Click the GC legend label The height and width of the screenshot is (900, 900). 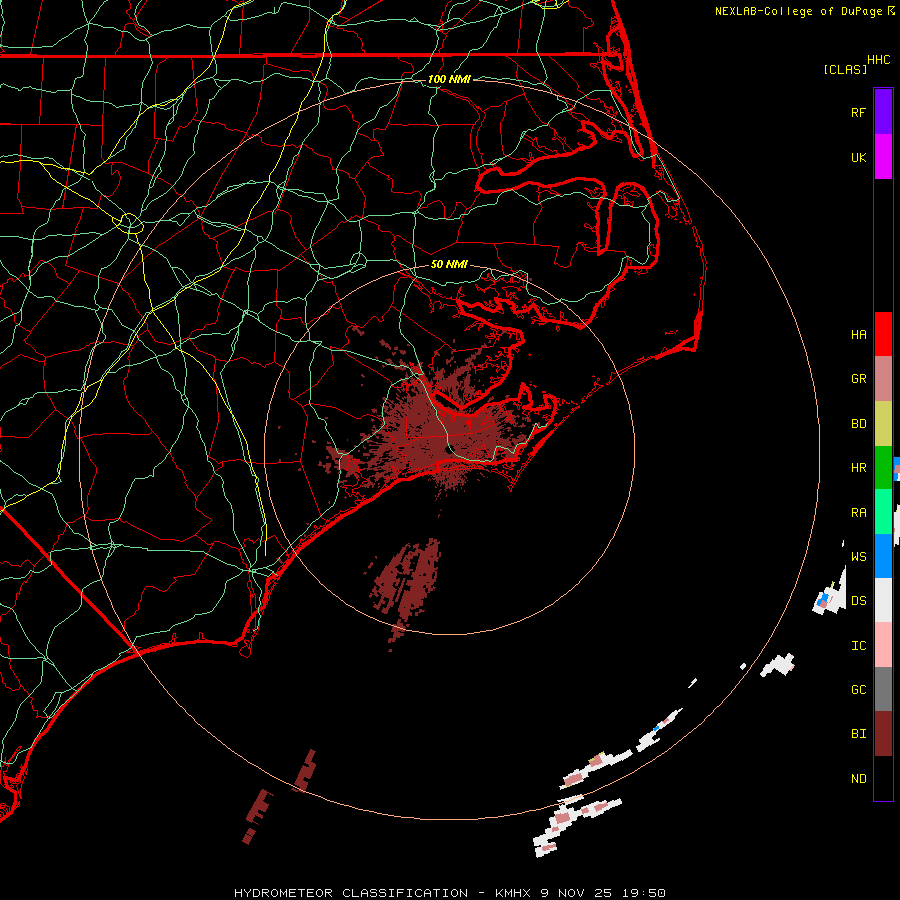[858, 690]
